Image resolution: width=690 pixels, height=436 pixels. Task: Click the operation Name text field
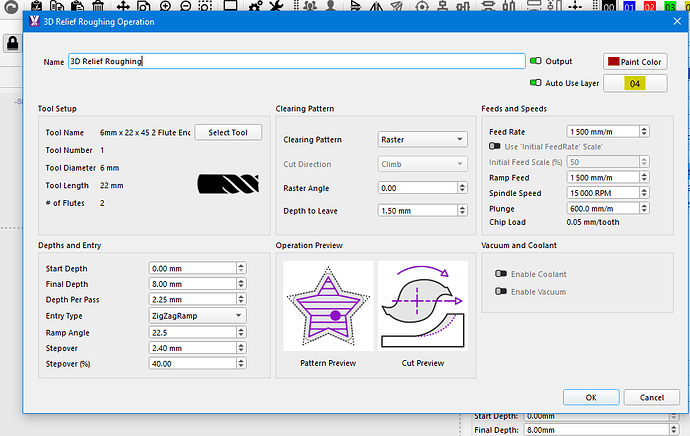pos(297,61)
